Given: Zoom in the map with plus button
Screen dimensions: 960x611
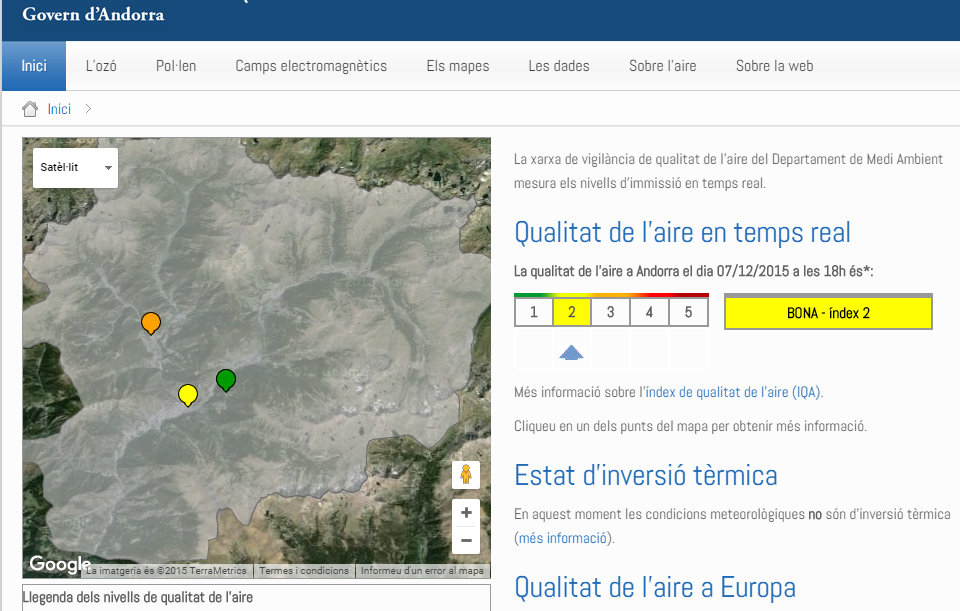Looking at the screenshot, I should point(466,512).
